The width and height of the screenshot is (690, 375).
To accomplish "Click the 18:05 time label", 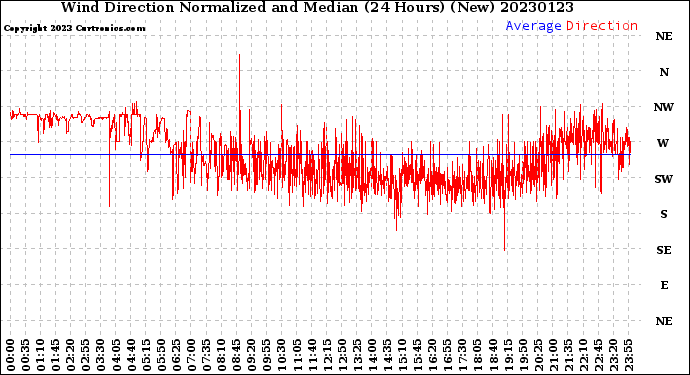I will [x=478, y=356].
